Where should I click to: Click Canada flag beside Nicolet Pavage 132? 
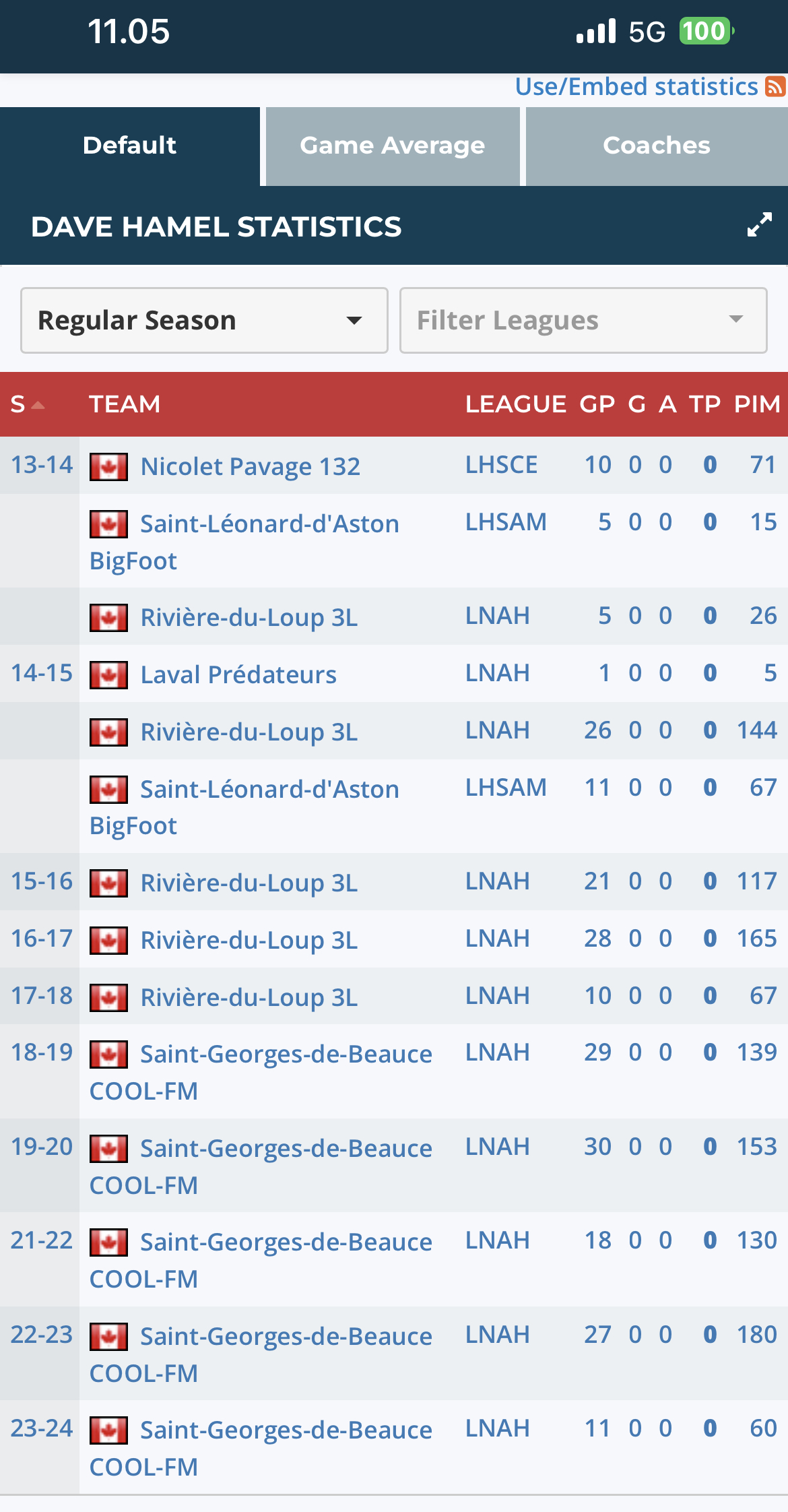coord(108,467)
